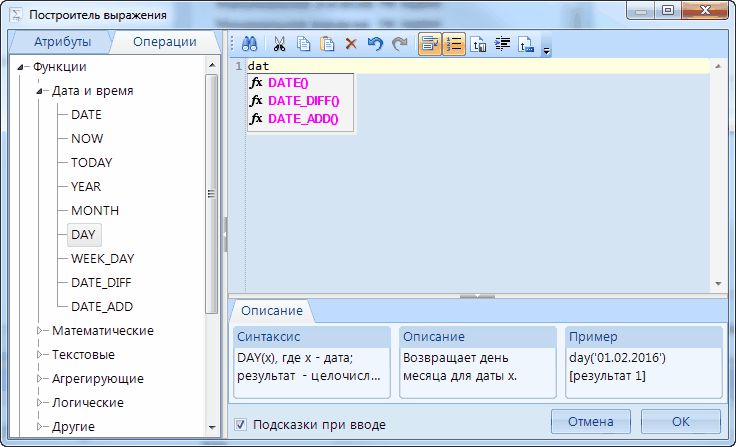Confirm with the OK button
The width and height of the screenshot is (736, 447).
pyautogui.click(x=680, y=420)
